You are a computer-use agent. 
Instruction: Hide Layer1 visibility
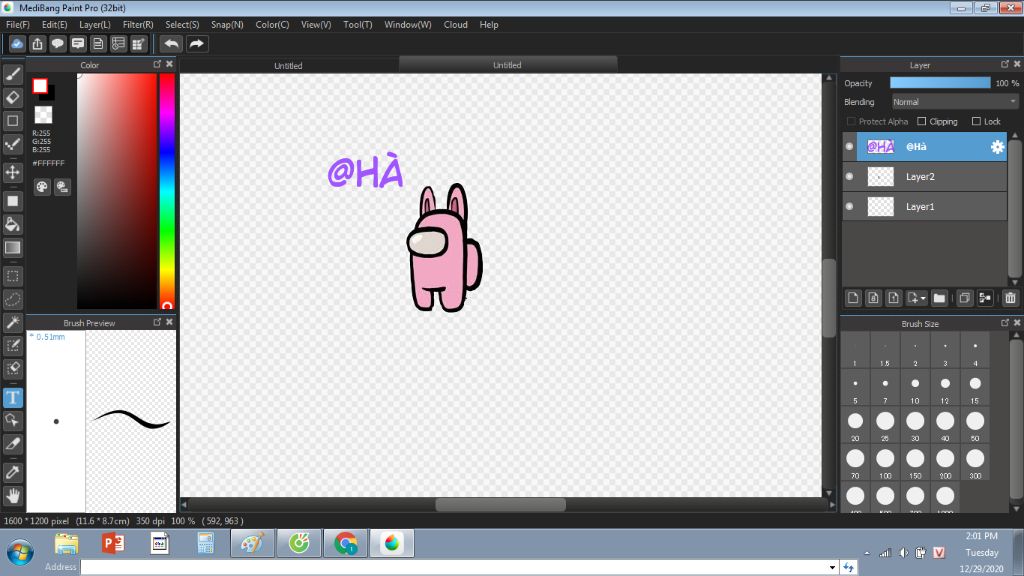coord(849,206)
